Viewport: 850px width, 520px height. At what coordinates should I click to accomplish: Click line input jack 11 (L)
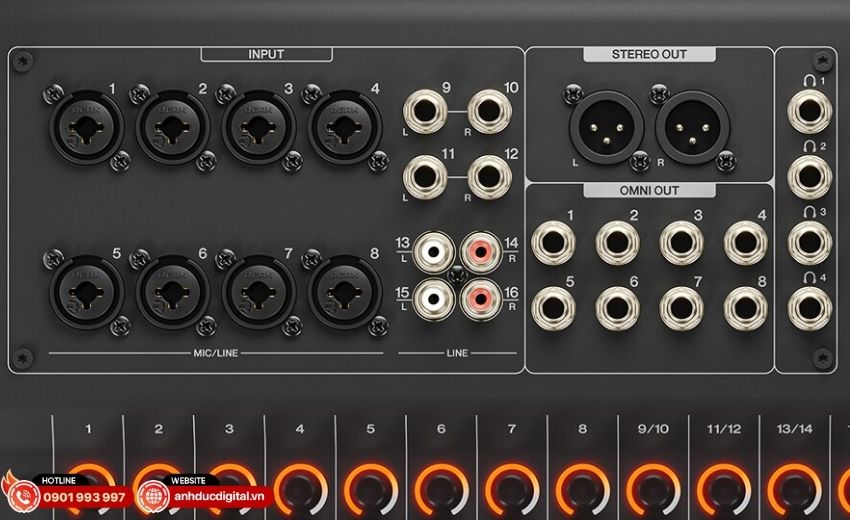[x=426, y=177]
